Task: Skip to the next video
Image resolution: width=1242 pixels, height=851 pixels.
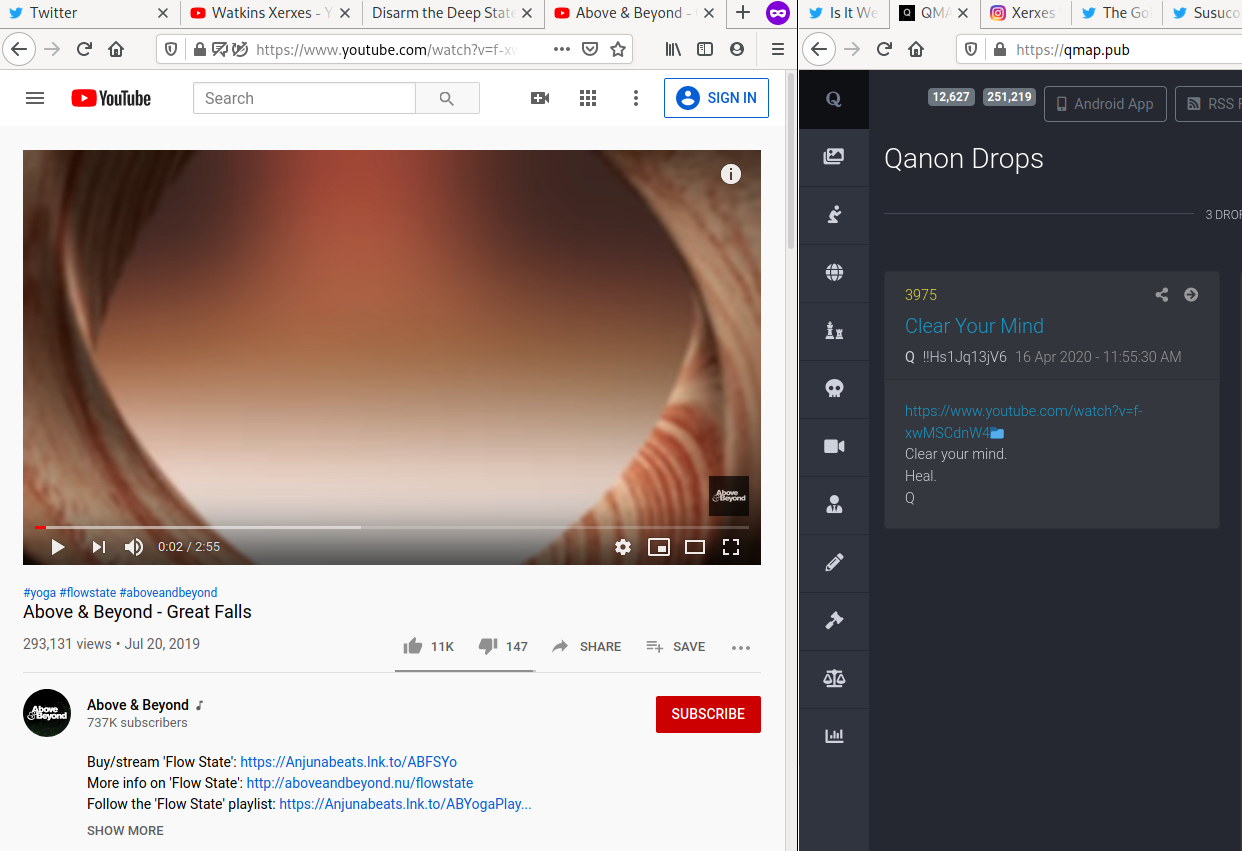Action: pyautogui.click(x=99, y=547)
